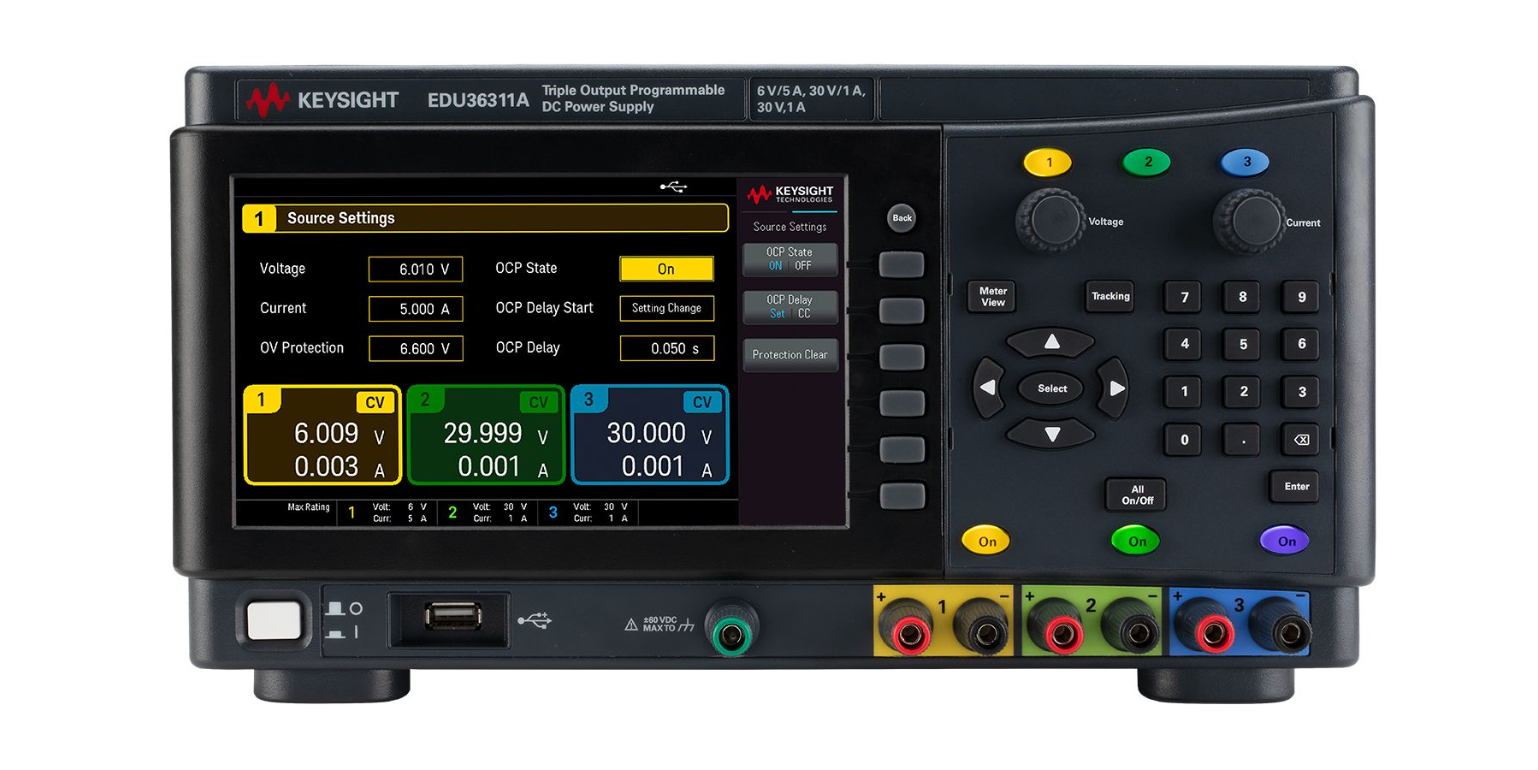Click the Source Settings title bar
Image resolution: width=1538 pixels, height=770 pixels.
pos(485,218)
